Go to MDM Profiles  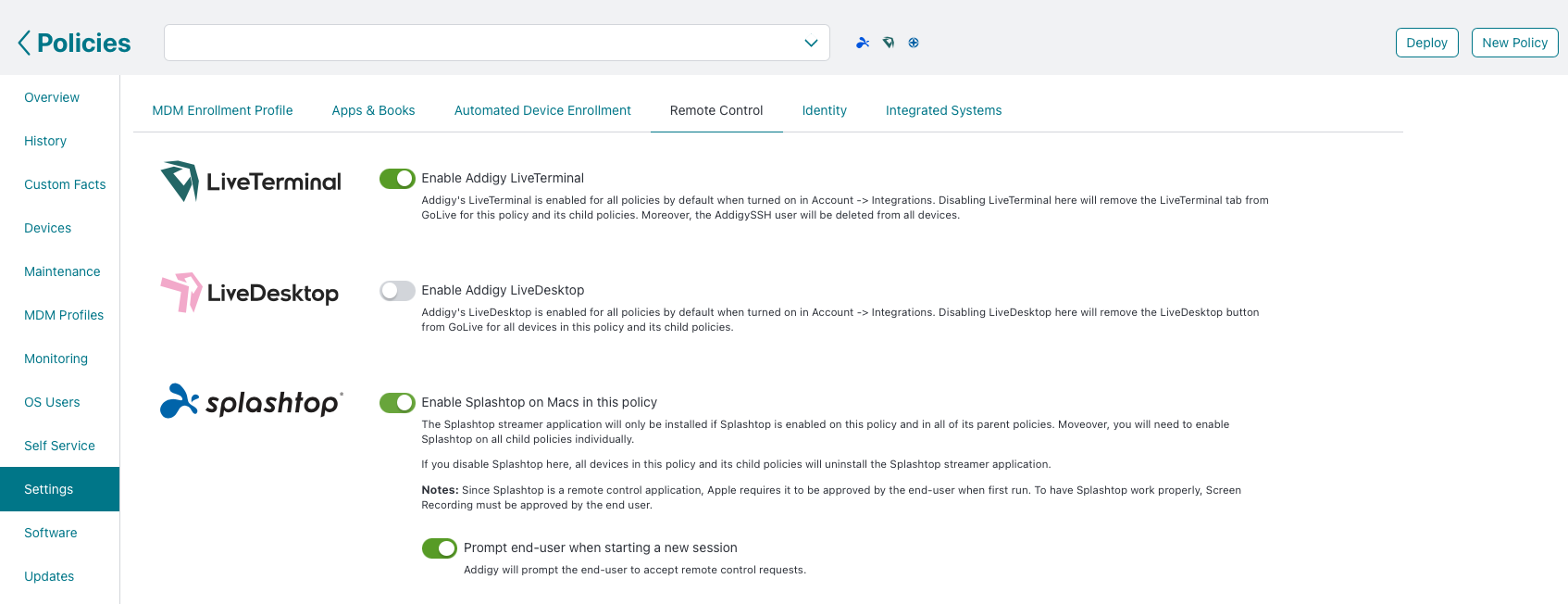(64, 315)
